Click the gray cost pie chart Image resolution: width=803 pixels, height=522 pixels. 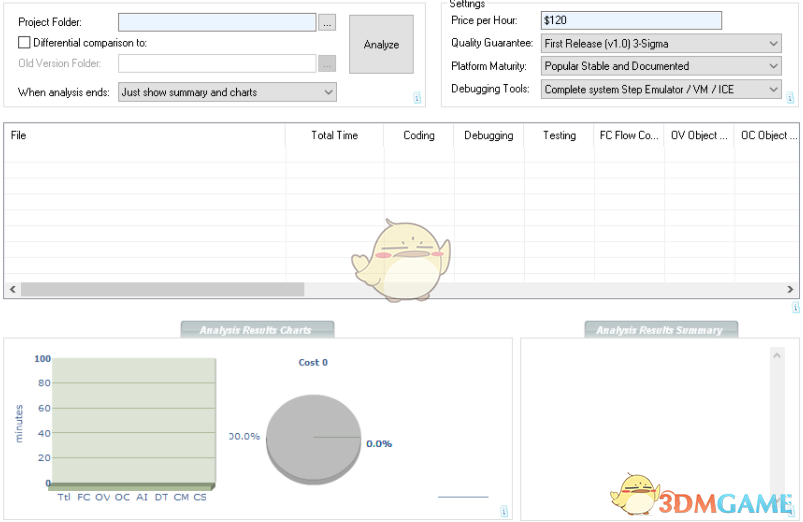tap(313, 440)
